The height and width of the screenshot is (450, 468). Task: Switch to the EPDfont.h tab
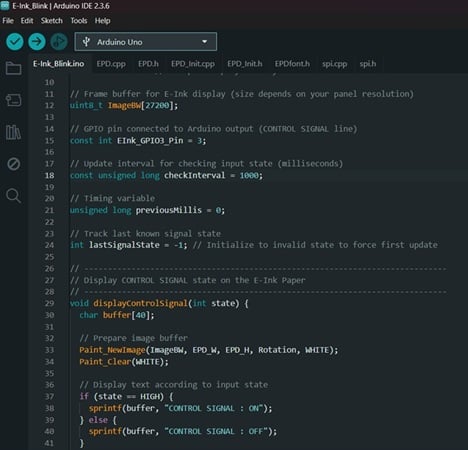(x=292, y=64)
